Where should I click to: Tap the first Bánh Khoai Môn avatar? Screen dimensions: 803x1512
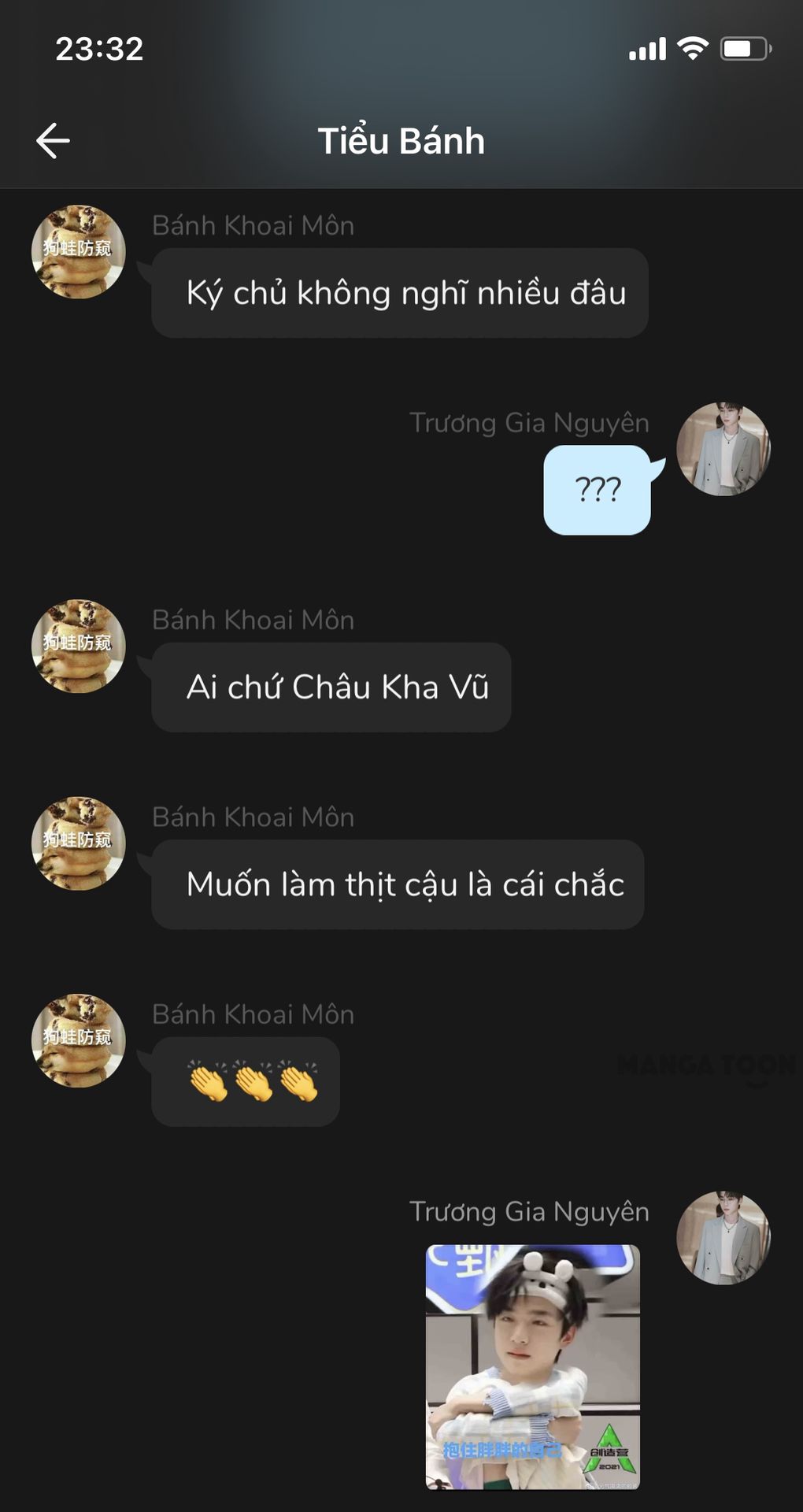(x=79, y=252)
